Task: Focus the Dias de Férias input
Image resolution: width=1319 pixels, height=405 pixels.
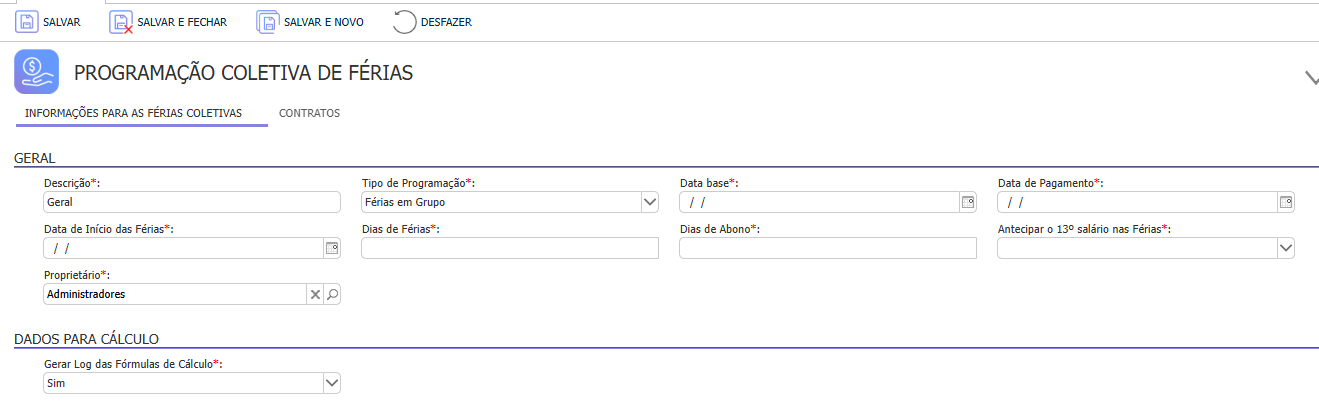Action: pos(509,248)
